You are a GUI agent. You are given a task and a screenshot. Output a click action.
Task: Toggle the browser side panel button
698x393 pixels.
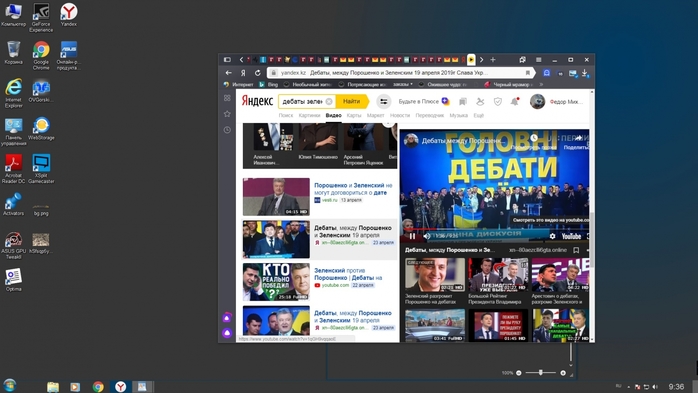coord(227,60)
